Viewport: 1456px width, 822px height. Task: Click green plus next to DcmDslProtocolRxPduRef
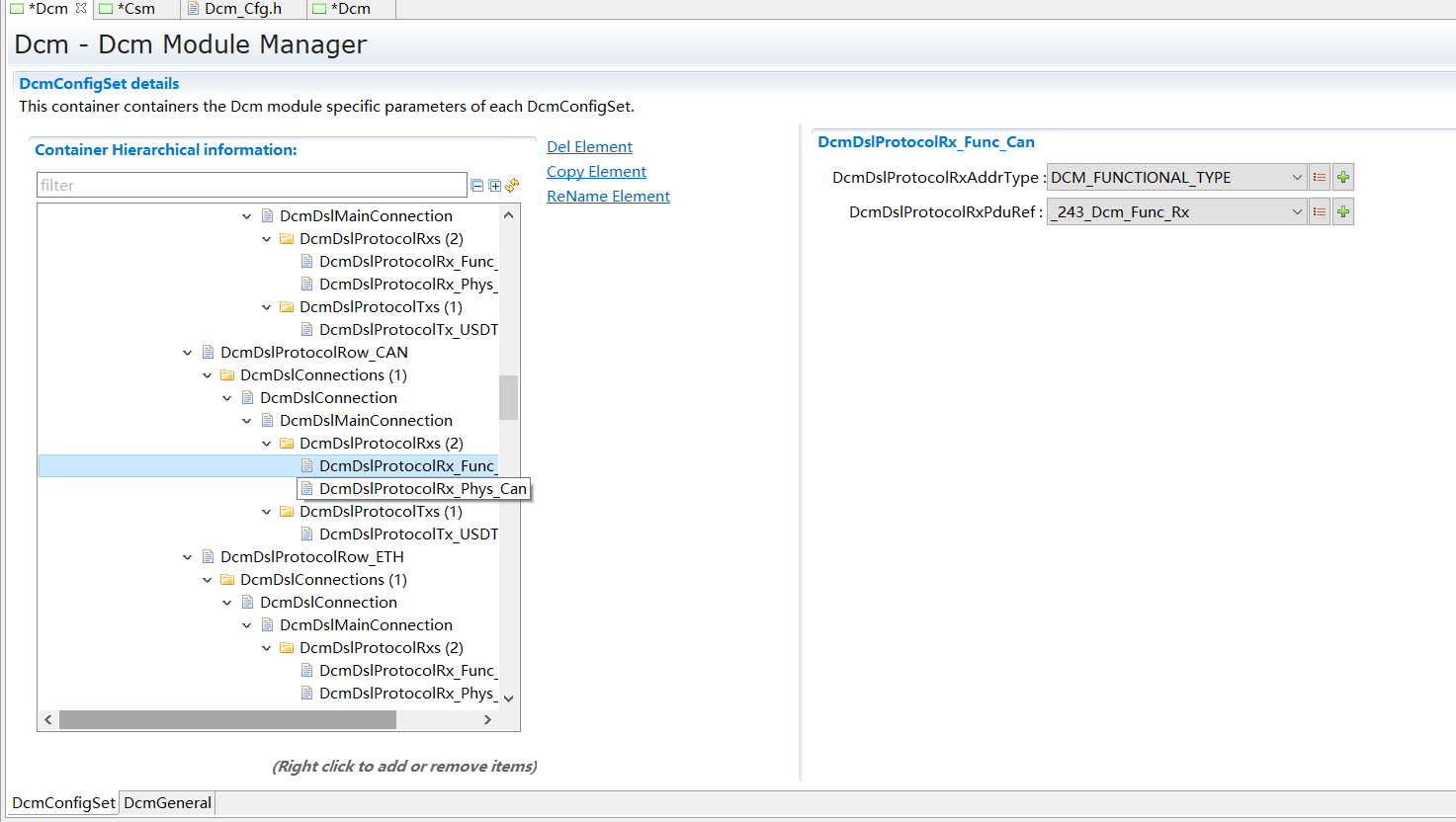pos(1343,212)
